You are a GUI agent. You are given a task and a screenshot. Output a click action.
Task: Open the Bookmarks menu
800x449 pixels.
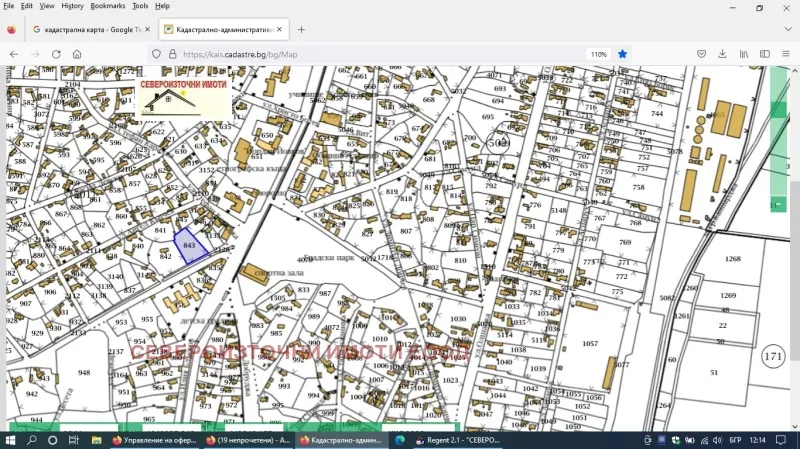pos(108,6)
